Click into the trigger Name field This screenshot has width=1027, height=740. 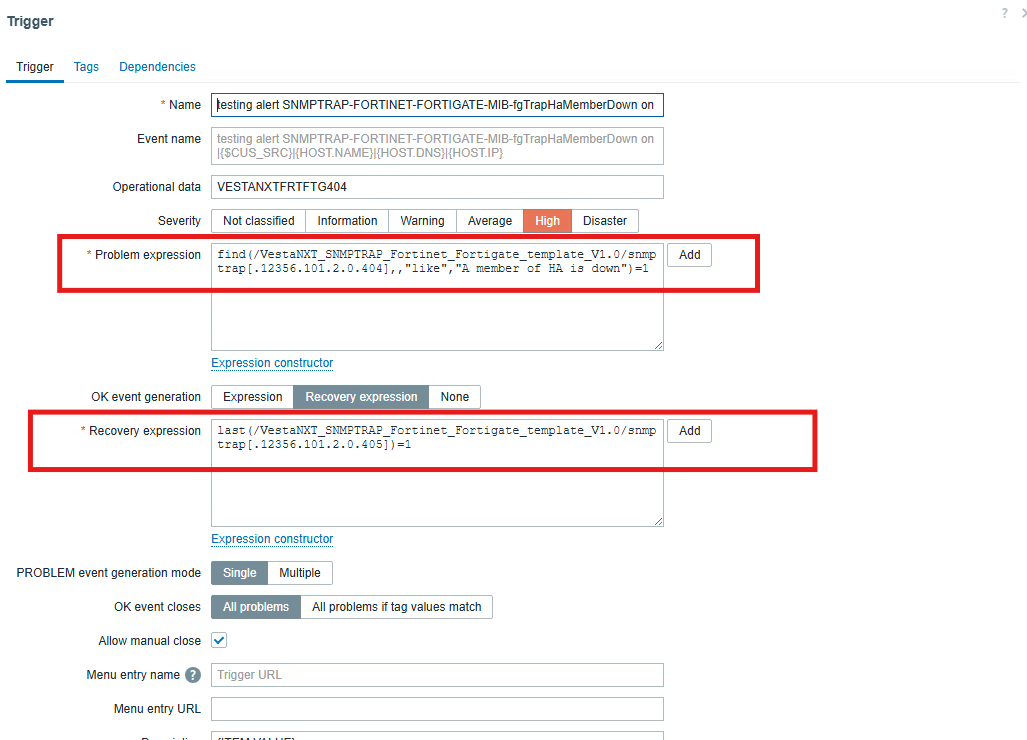tap(437, 105)
